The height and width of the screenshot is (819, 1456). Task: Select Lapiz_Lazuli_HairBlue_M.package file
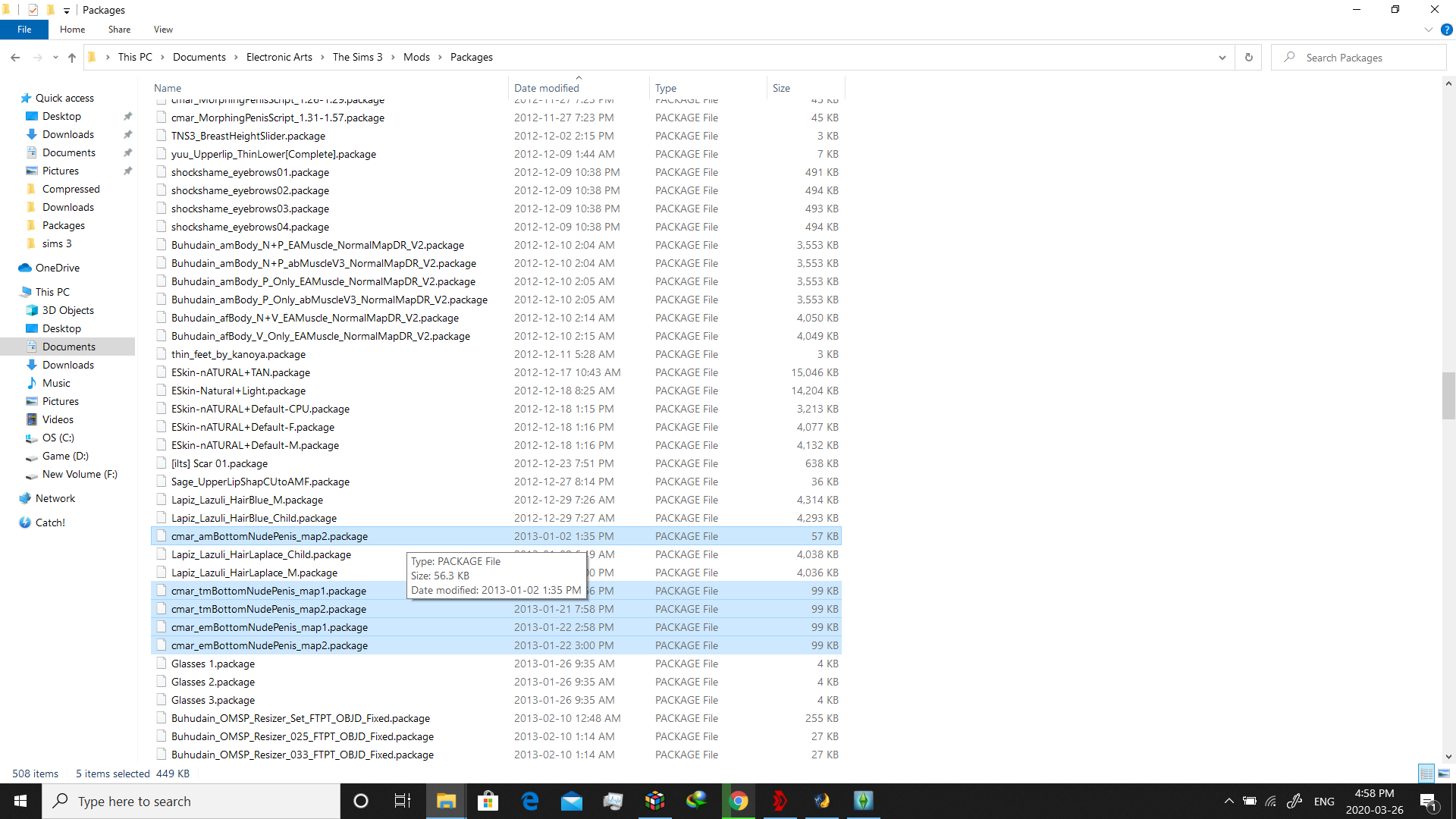click(496, 500)
